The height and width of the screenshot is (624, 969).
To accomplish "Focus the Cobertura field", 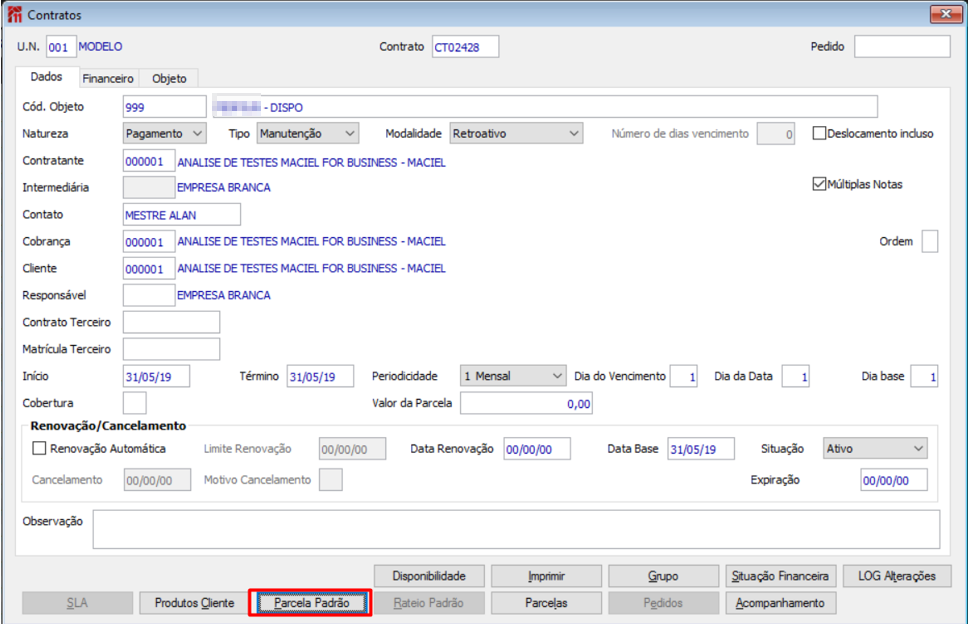I will (135, 403).
